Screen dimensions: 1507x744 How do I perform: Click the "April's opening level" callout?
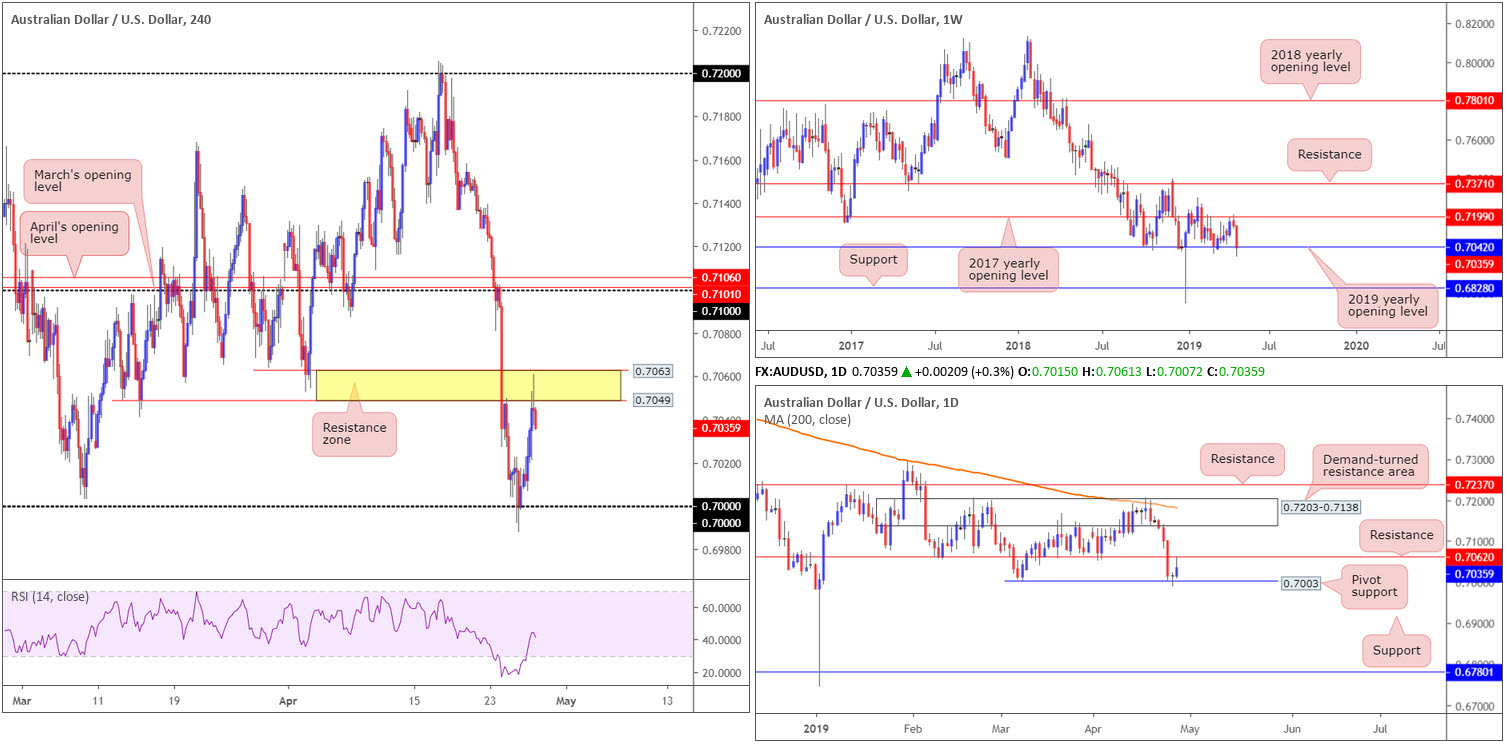tap(74, 231)
